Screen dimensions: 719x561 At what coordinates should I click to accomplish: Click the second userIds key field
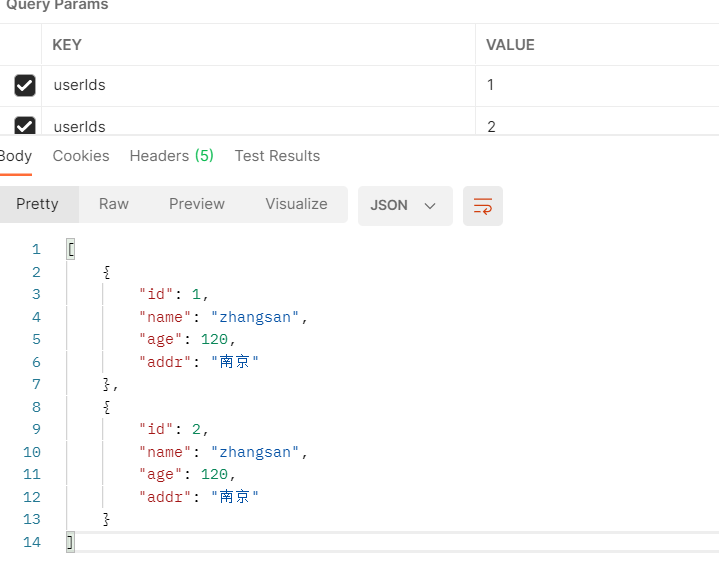pos(80,126)
